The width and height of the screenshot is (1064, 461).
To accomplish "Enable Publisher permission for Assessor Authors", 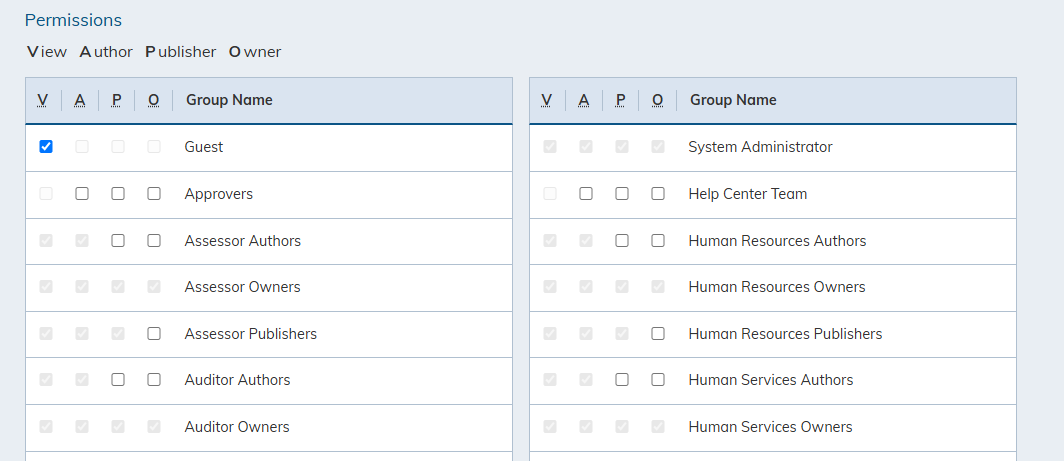I will click(118, 240).
